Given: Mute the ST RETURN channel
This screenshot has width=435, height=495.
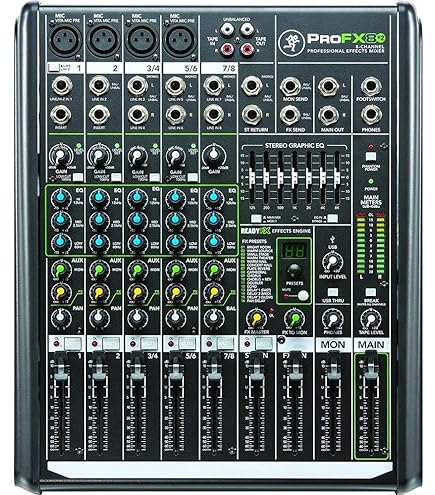Looking at the screenshot, I should pyautogui.click(x=264, y=343).
